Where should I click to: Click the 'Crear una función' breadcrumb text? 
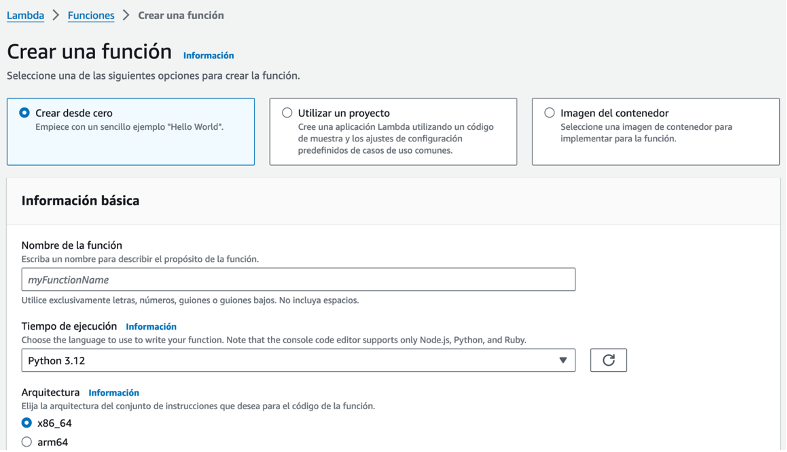click(181, 16)
